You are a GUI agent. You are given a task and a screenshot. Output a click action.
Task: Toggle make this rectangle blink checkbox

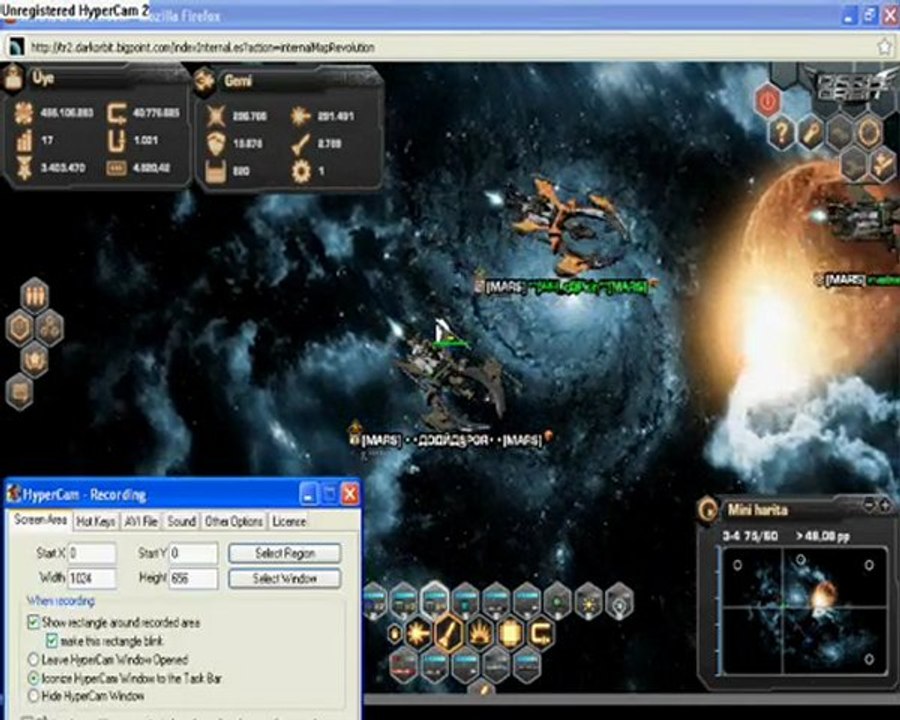tap(52, 640)
